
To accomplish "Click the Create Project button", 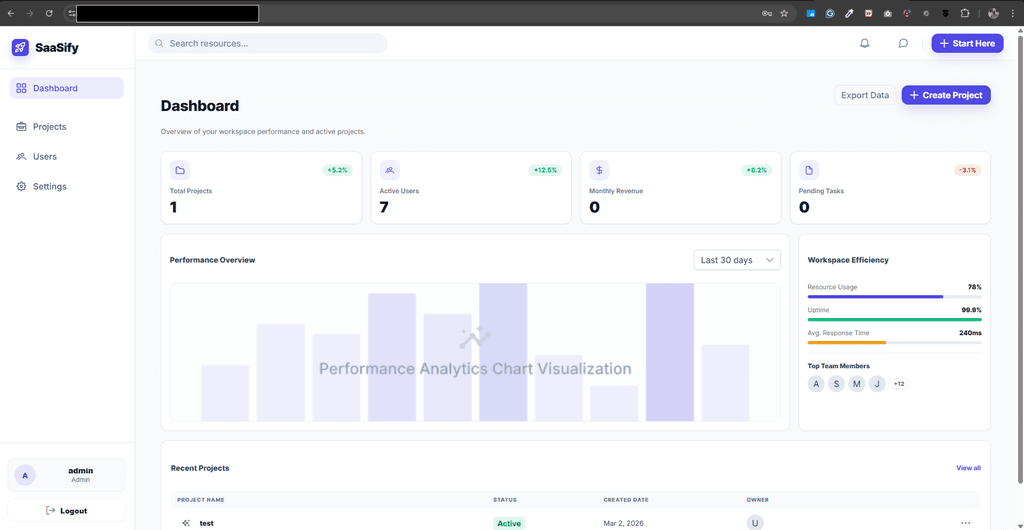I will coord(945,95).
